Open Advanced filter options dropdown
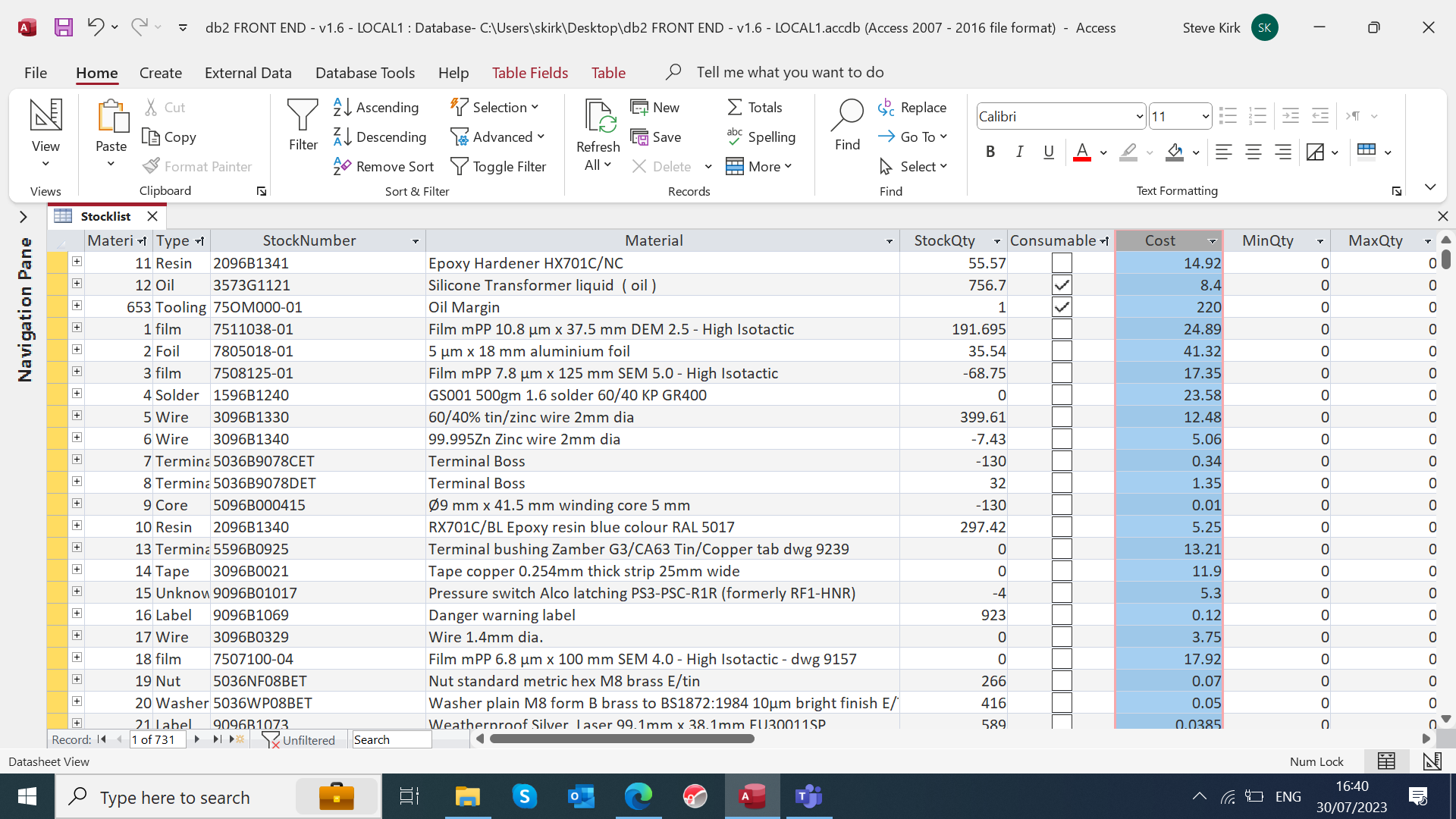This screenshot has width=1456, height=819. coord(497,136)
